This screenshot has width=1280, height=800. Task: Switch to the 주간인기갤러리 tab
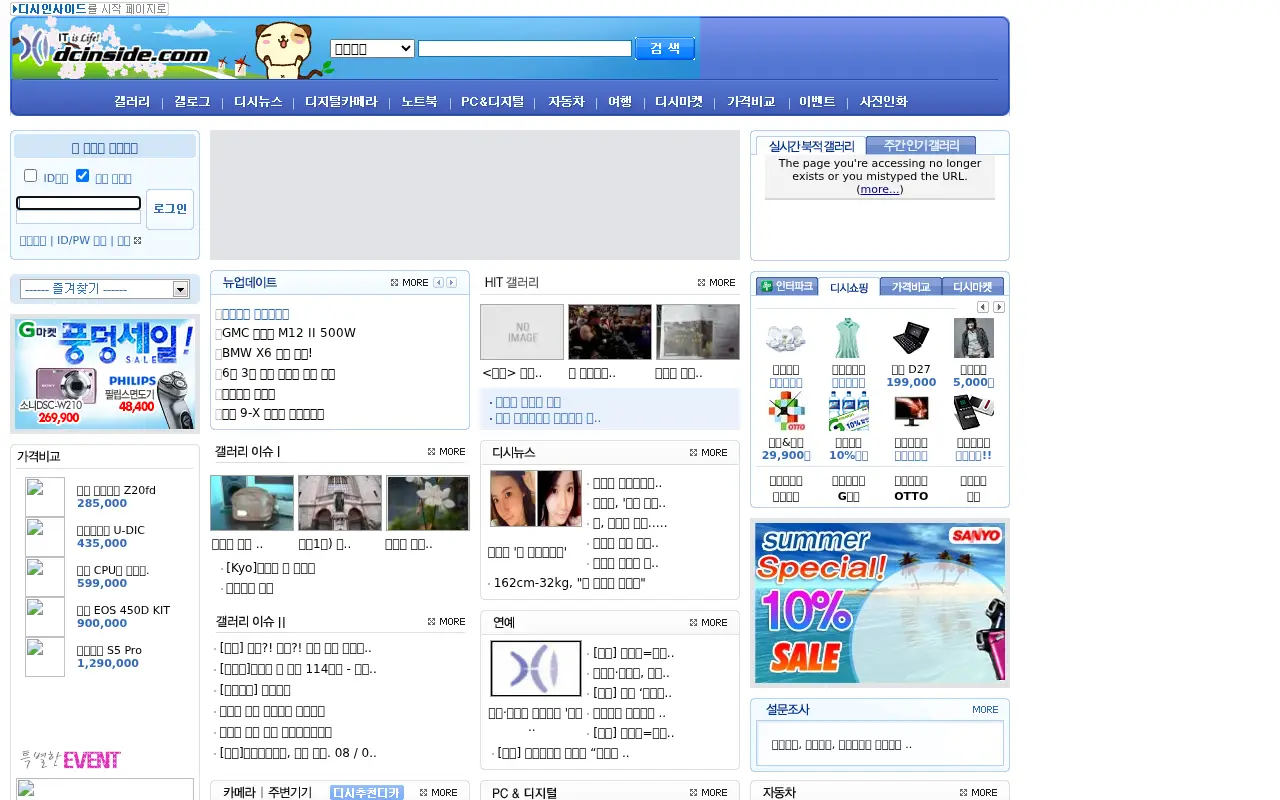920,145
